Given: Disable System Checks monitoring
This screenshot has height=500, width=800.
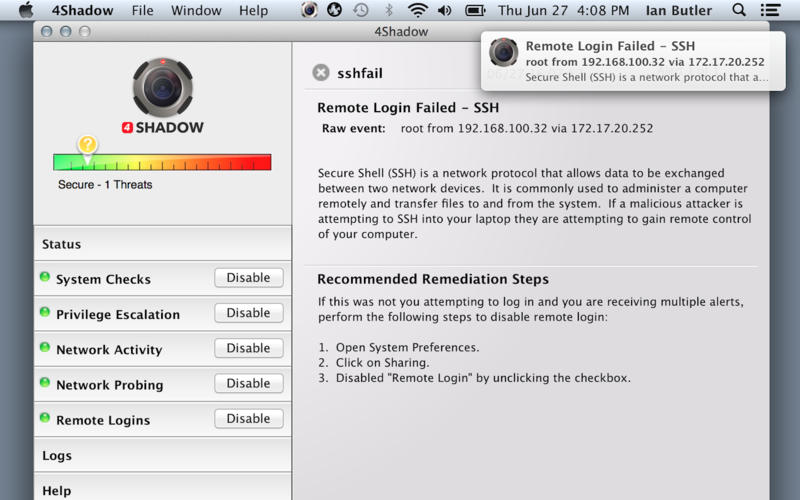Looking at the screenshot, I should coord(248,278).
